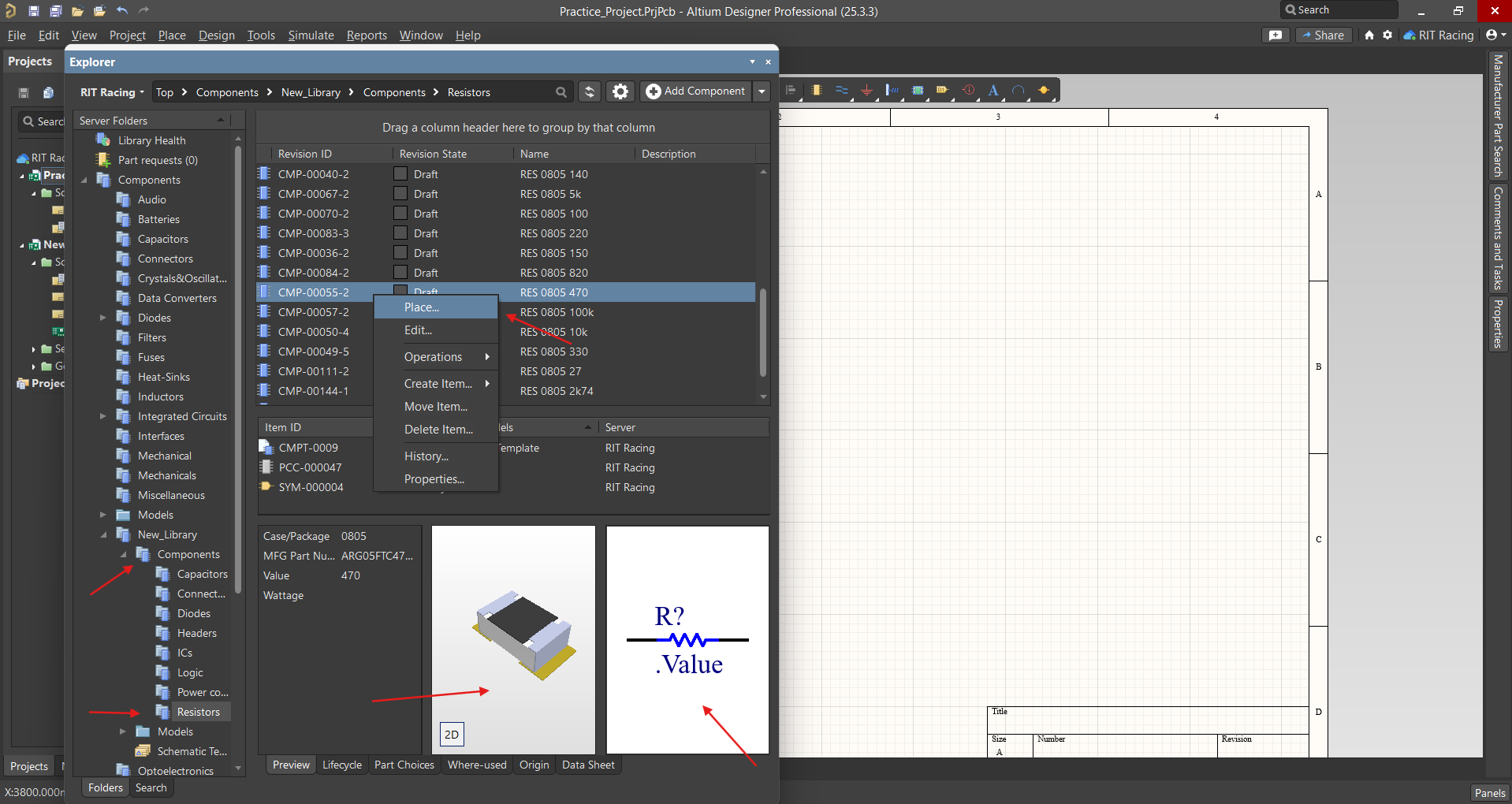
Task: Choose Place from context menu
Action: [x=436, y=307]
